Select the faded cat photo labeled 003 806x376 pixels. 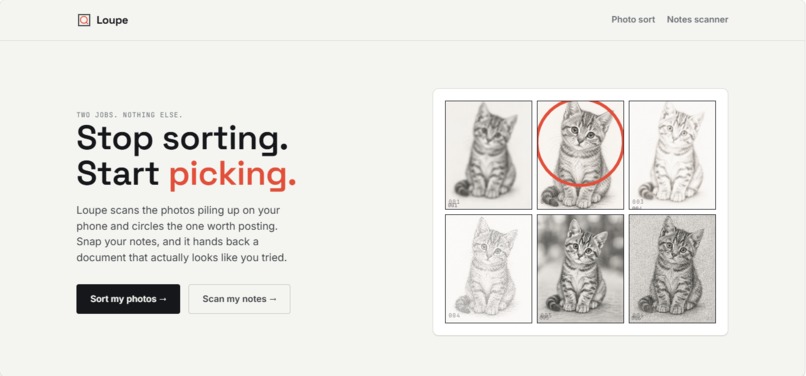(x=672, y=155)
